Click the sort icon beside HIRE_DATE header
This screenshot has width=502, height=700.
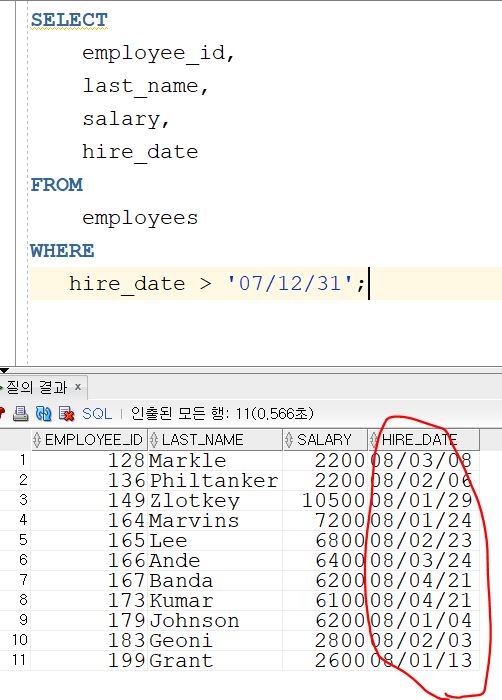point(374,440)
